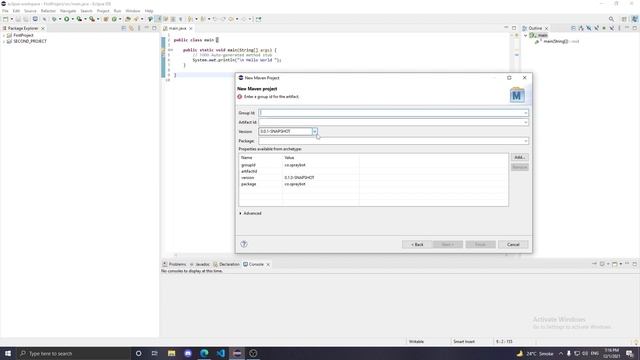Click the Cancel button in Maven dialog

[513, 244]
